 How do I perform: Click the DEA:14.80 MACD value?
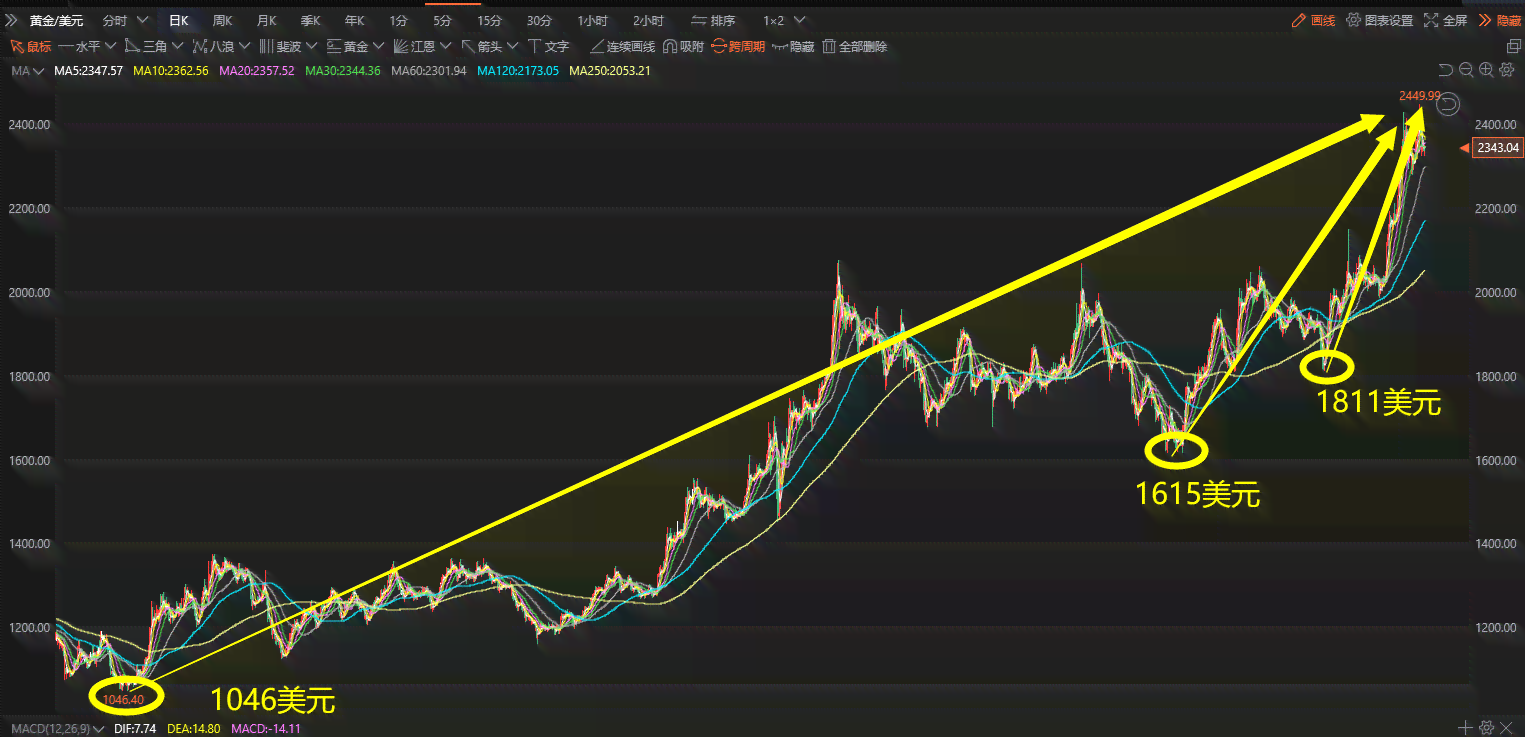195,729
